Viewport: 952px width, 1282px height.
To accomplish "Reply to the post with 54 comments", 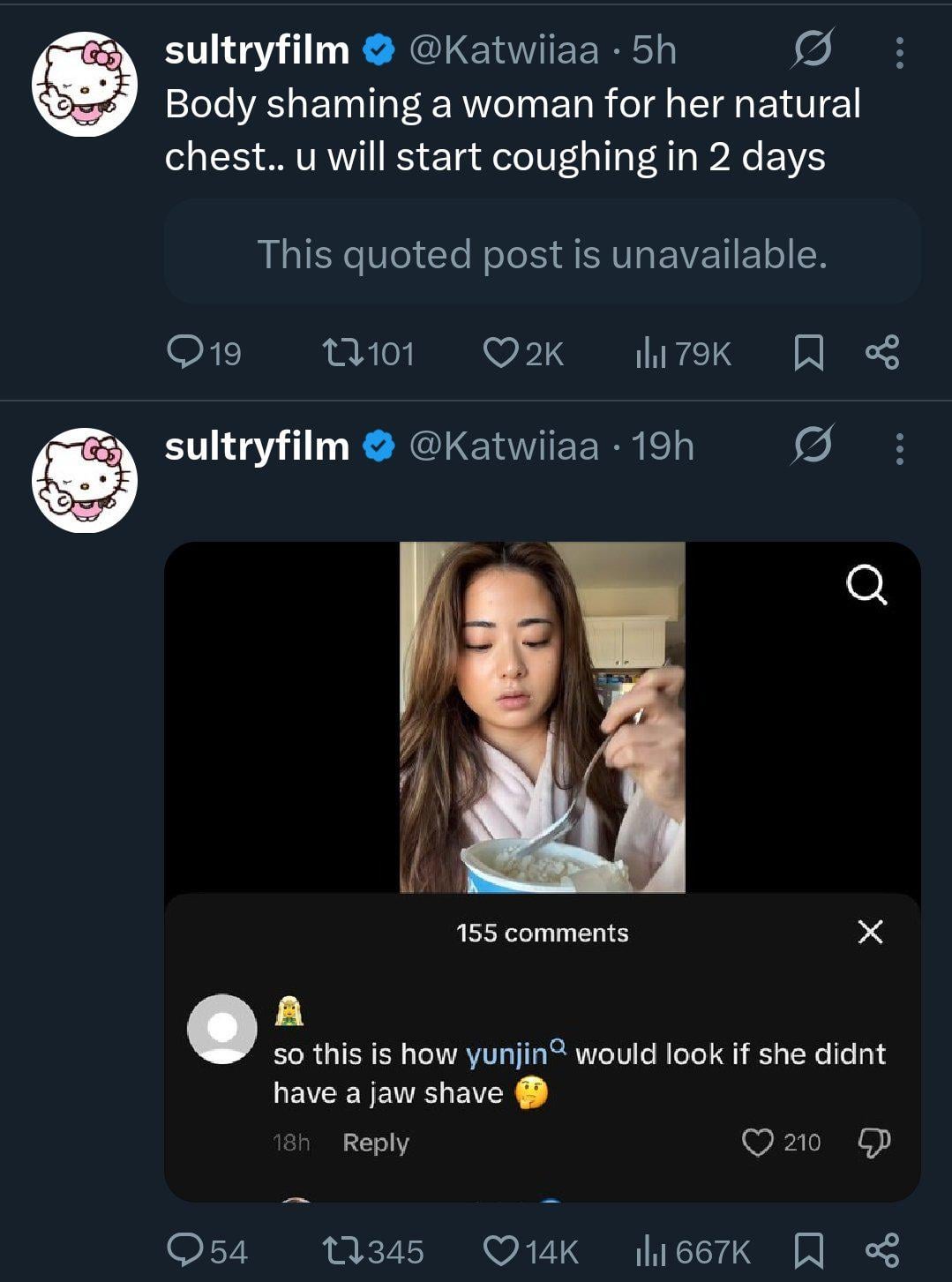I will pos(185,1250).
